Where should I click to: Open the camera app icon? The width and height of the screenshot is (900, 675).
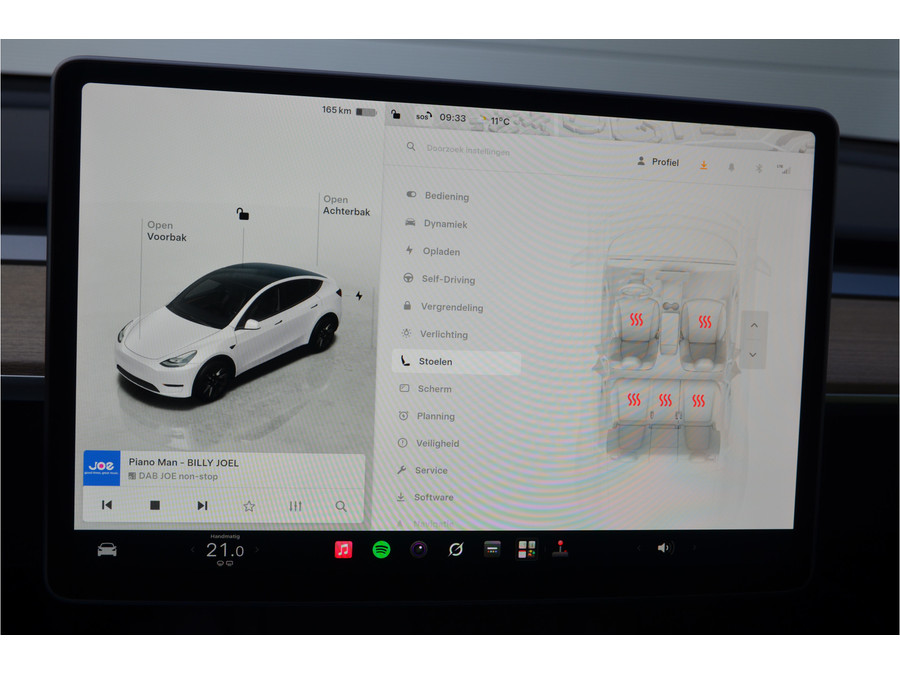tap(419, 550)
